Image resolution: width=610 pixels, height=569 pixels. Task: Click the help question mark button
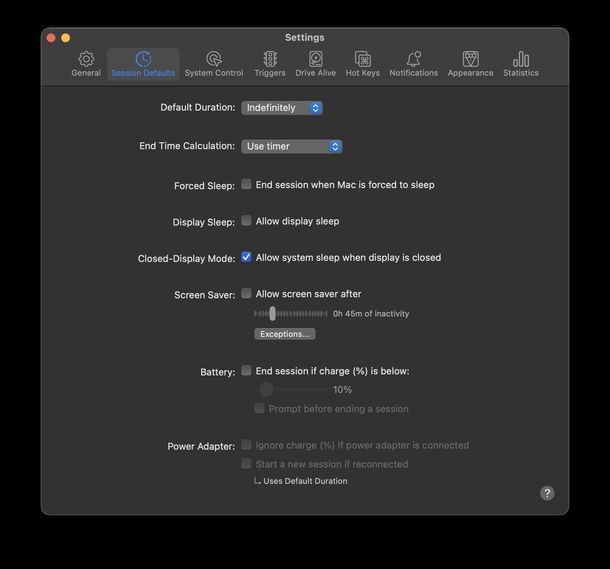pos(547,493)
